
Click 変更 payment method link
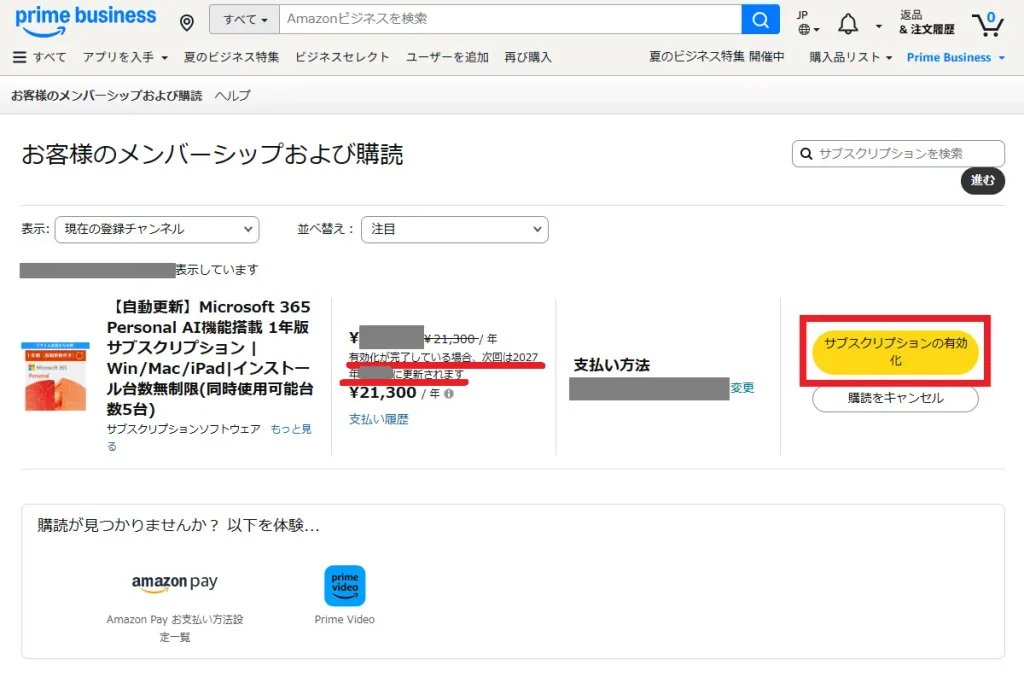click(x=742, y=388)
